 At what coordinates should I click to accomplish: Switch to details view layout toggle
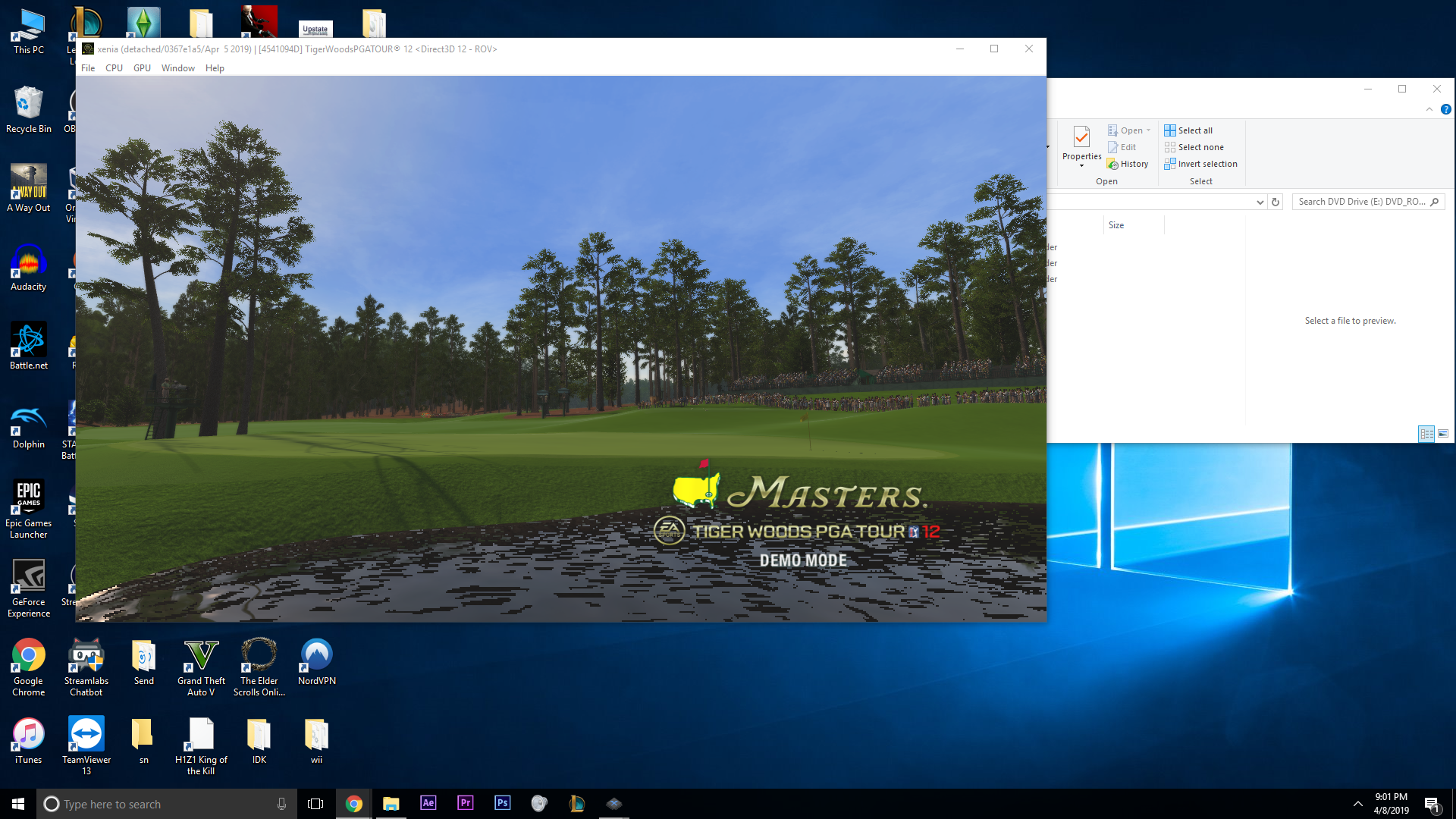coord(1426,434)
